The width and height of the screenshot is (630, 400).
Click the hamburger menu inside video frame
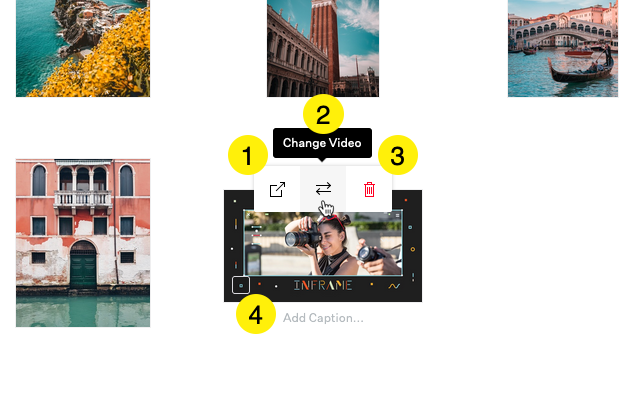click(x=397, y=215)
